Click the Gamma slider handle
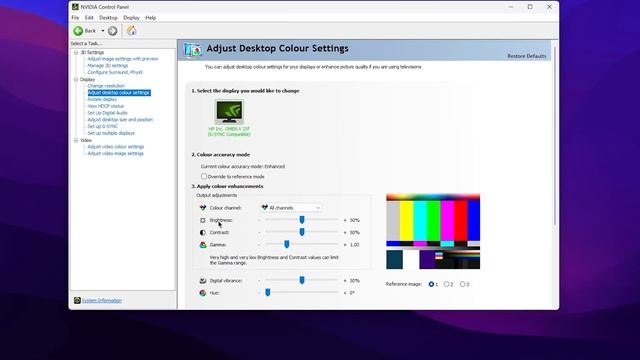The width and height of the screenshot is (640, 360). pyautogui.click(x=287, y=244)
